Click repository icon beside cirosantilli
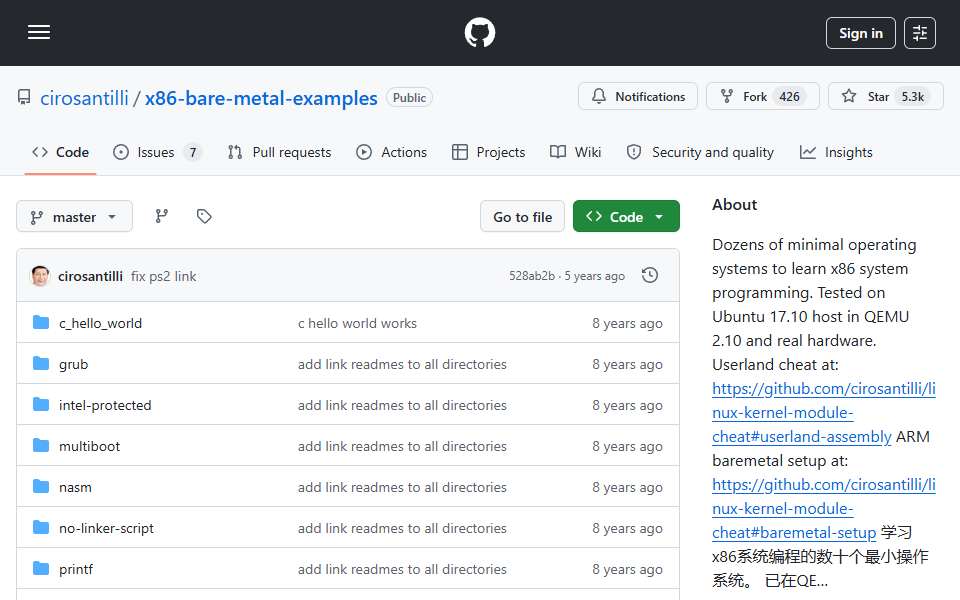 click(24, 97)
